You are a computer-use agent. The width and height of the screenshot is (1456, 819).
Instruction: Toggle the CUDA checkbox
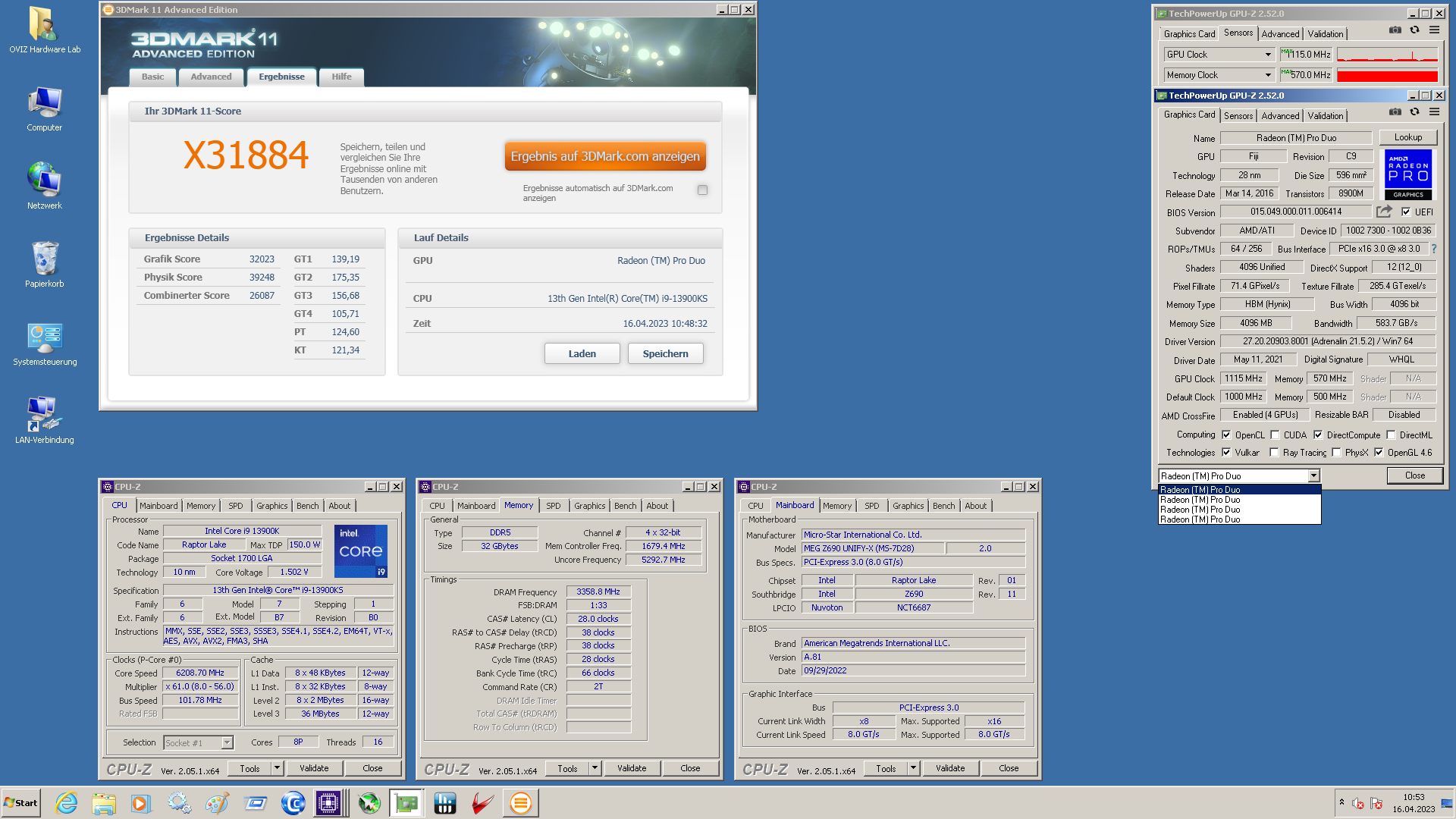coord(1275,435)
